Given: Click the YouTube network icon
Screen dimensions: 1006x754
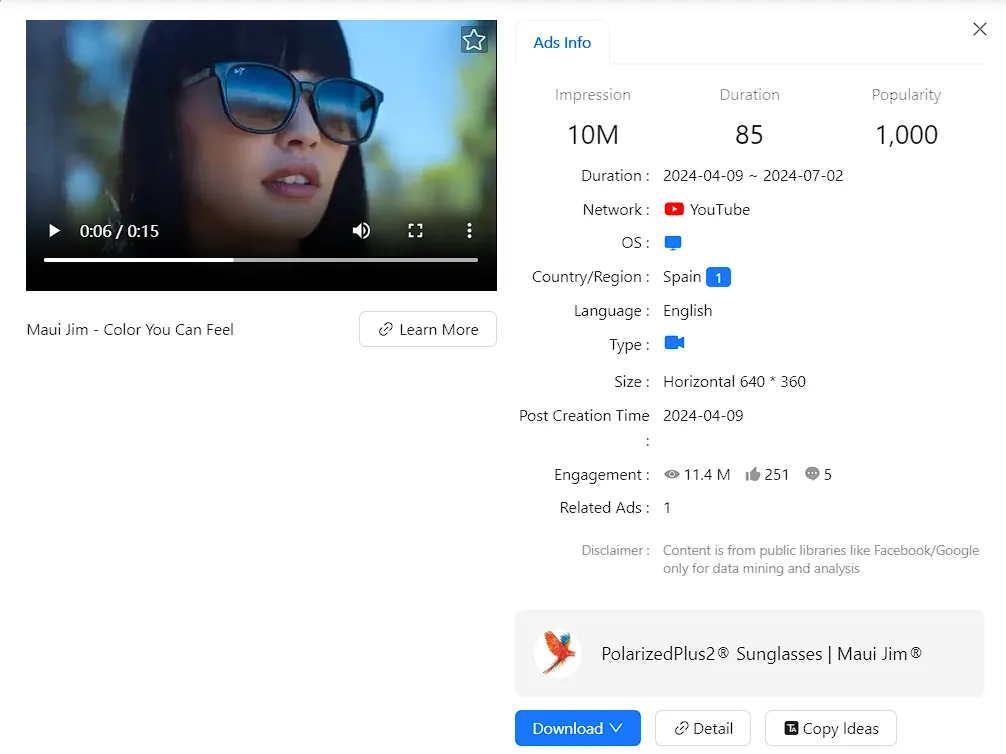Looking at the screenshot, I should (674, 209).
